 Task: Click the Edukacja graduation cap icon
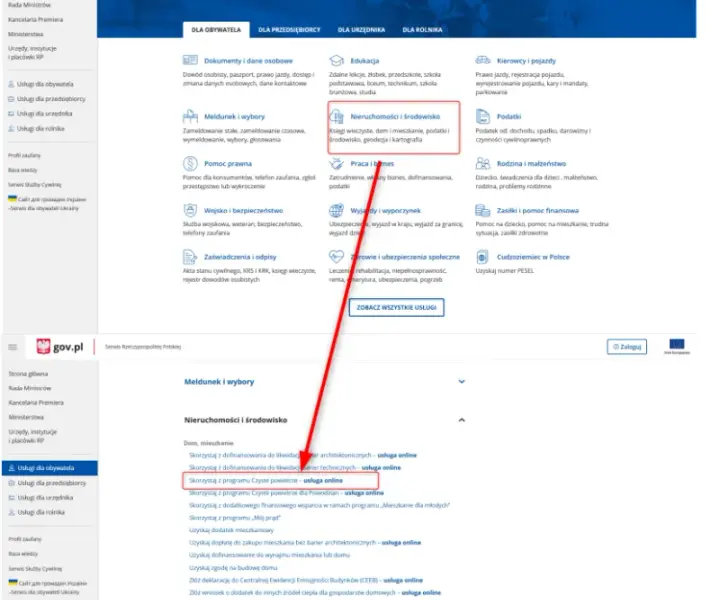[336, 61]
